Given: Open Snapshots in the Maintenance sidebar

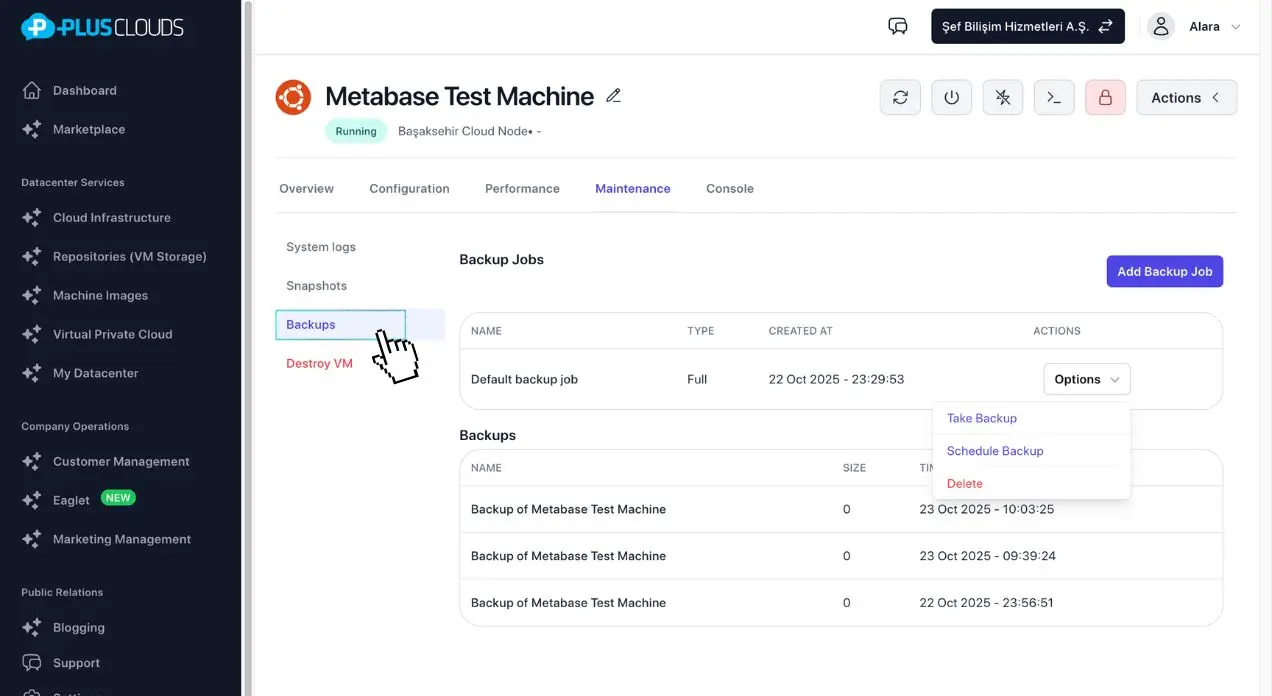Looking at the screenshot, I should 316,285.
